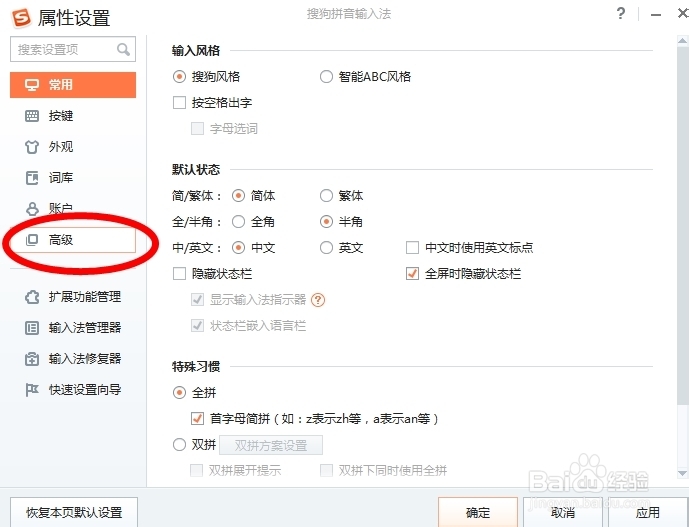Open the 常用 settings tab
The image size is (689, 527).
click(x=73, y=85)
